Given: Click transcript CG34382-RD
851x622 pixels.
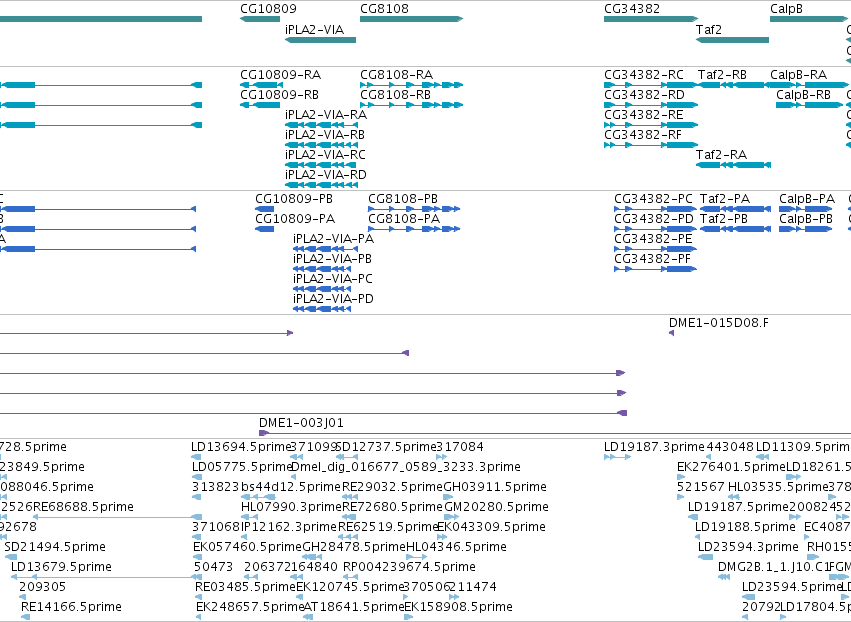Looking at the screenshot, I should [644, 95].
